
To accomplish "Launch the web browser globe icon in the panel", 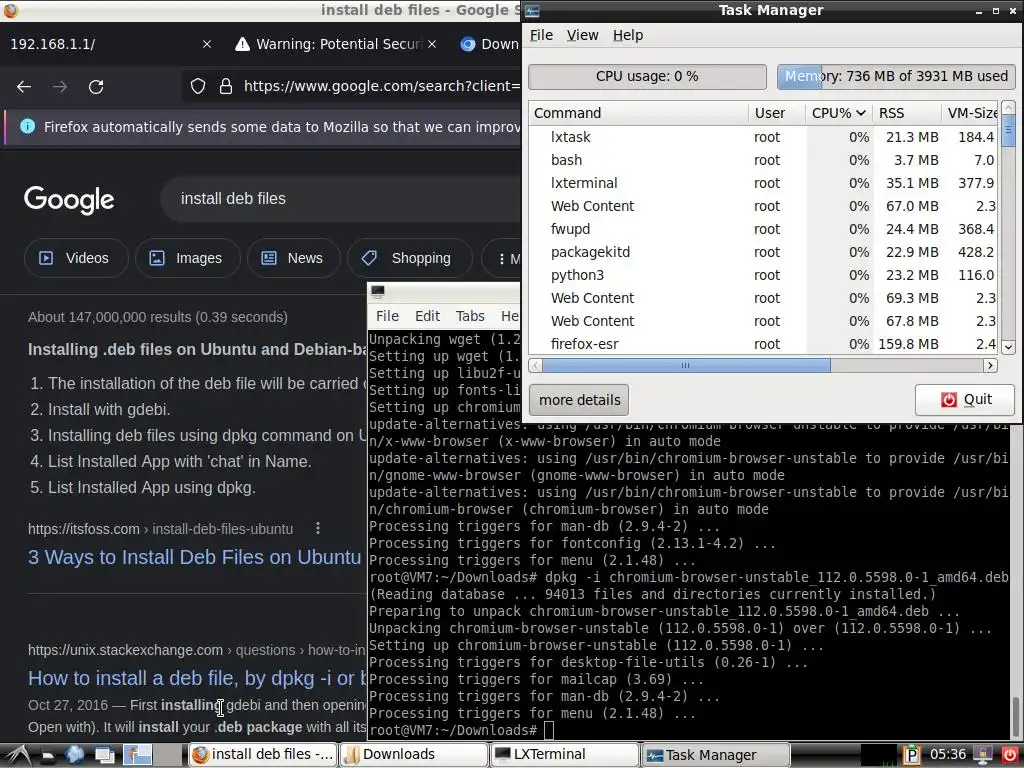I will pyautogui.click(x=74, y=755).
